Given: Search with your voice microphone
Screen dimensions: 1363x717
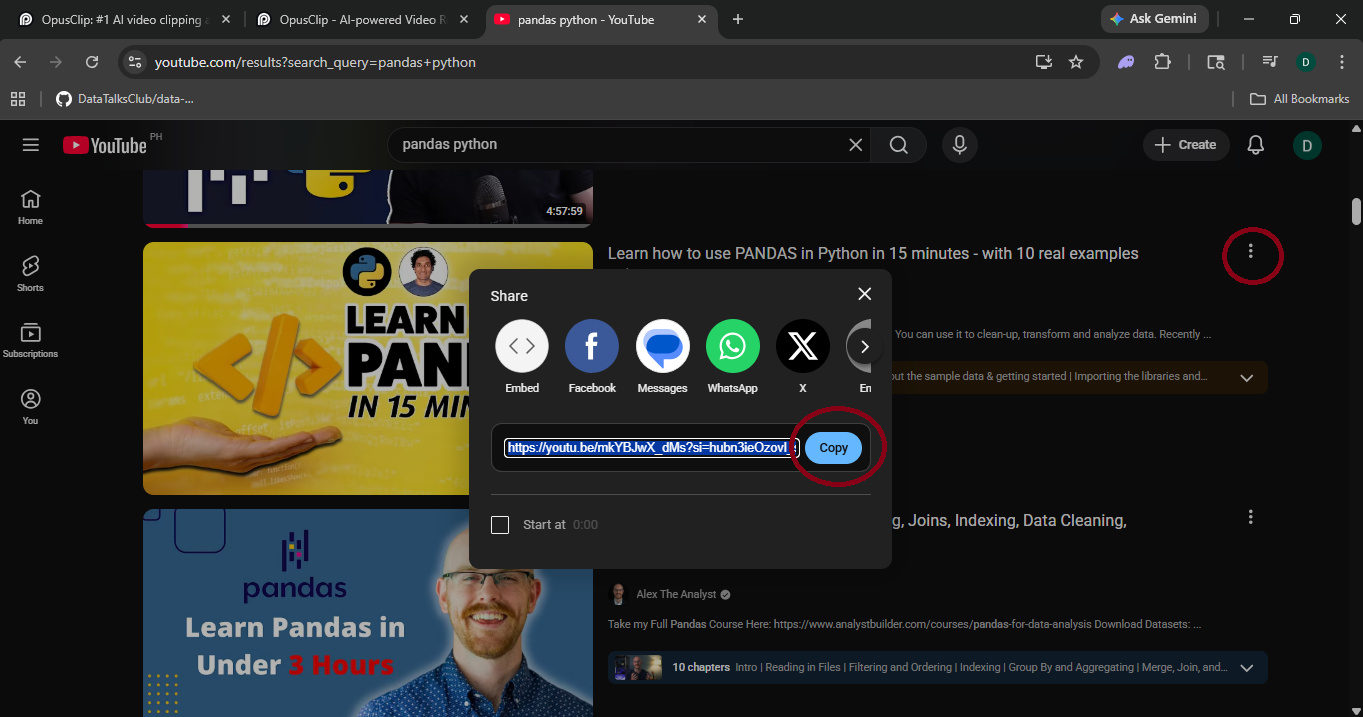Looking at the screenshot, I should pyautogui.click(x=959, y=145).
